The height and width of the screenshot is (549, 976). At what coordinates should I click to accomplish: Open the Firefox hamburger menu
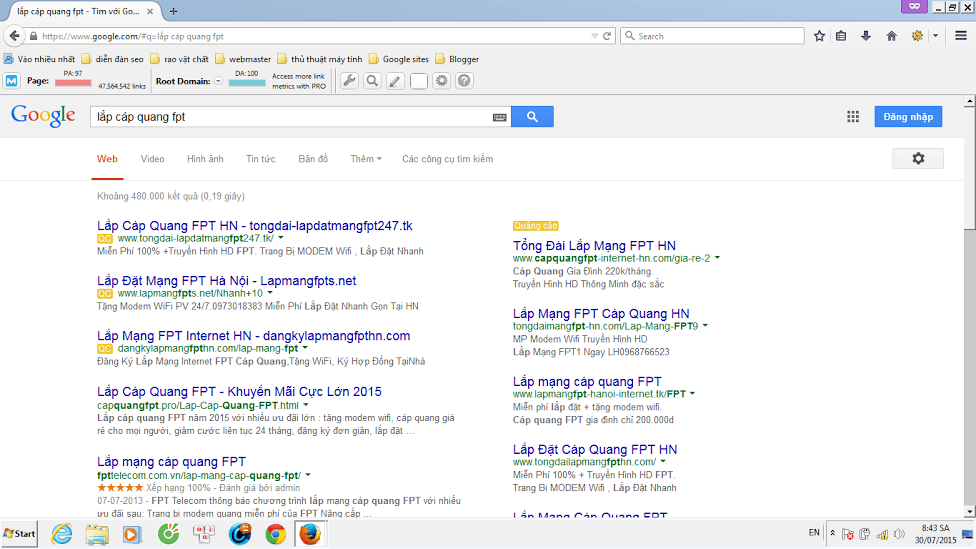(960, 36)
